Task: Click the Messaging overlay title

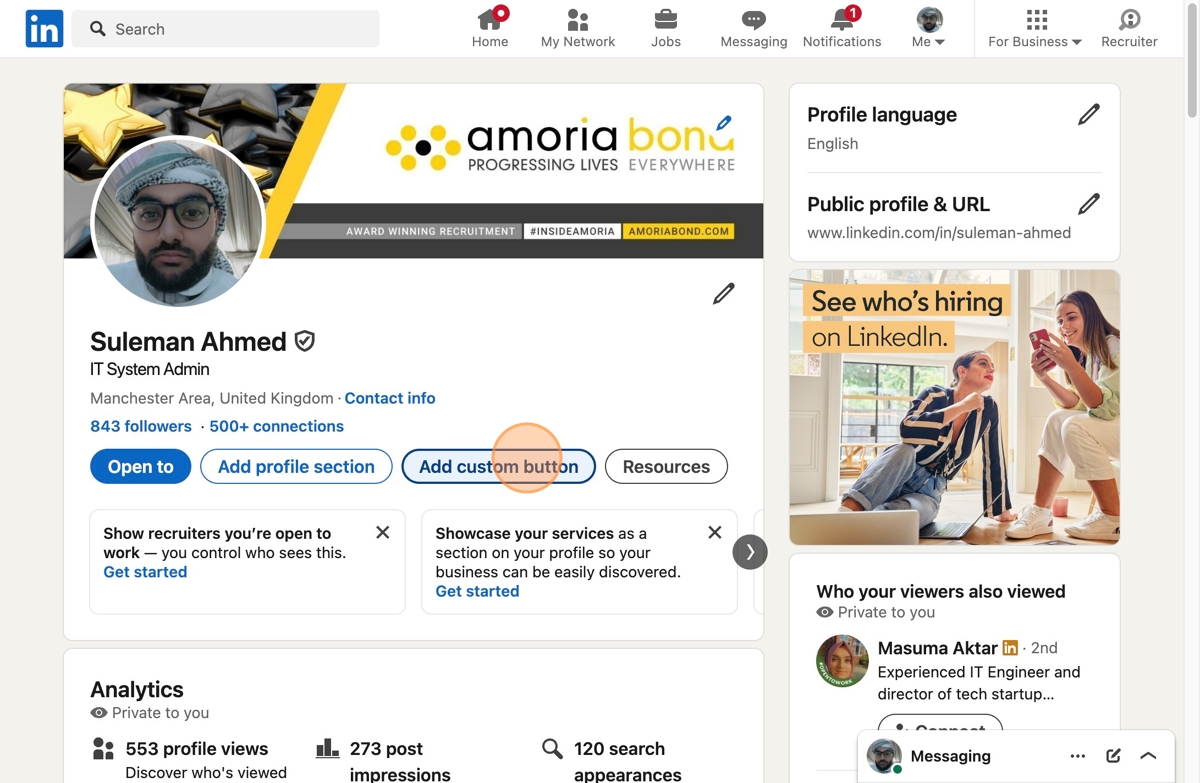Action: pos(950,756)
